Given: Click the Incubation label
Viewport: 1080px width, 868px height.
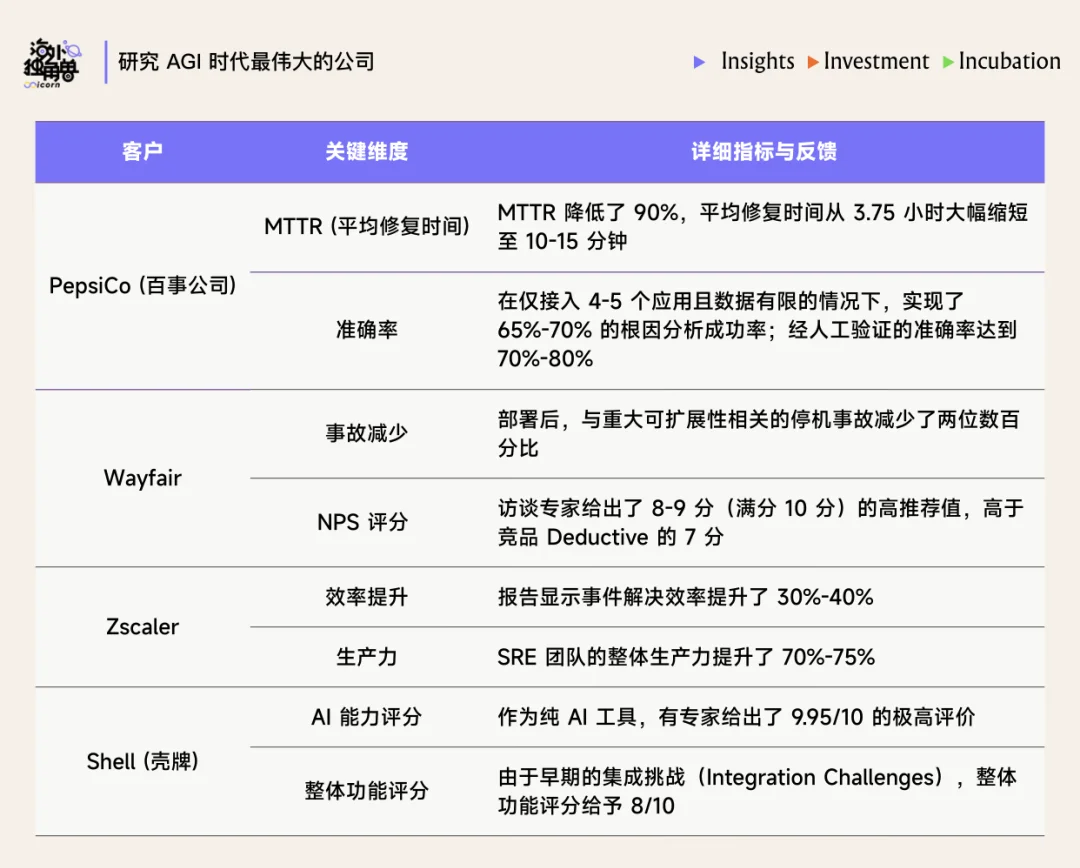Looking at the screenshot, I should tap(1009, 61).
